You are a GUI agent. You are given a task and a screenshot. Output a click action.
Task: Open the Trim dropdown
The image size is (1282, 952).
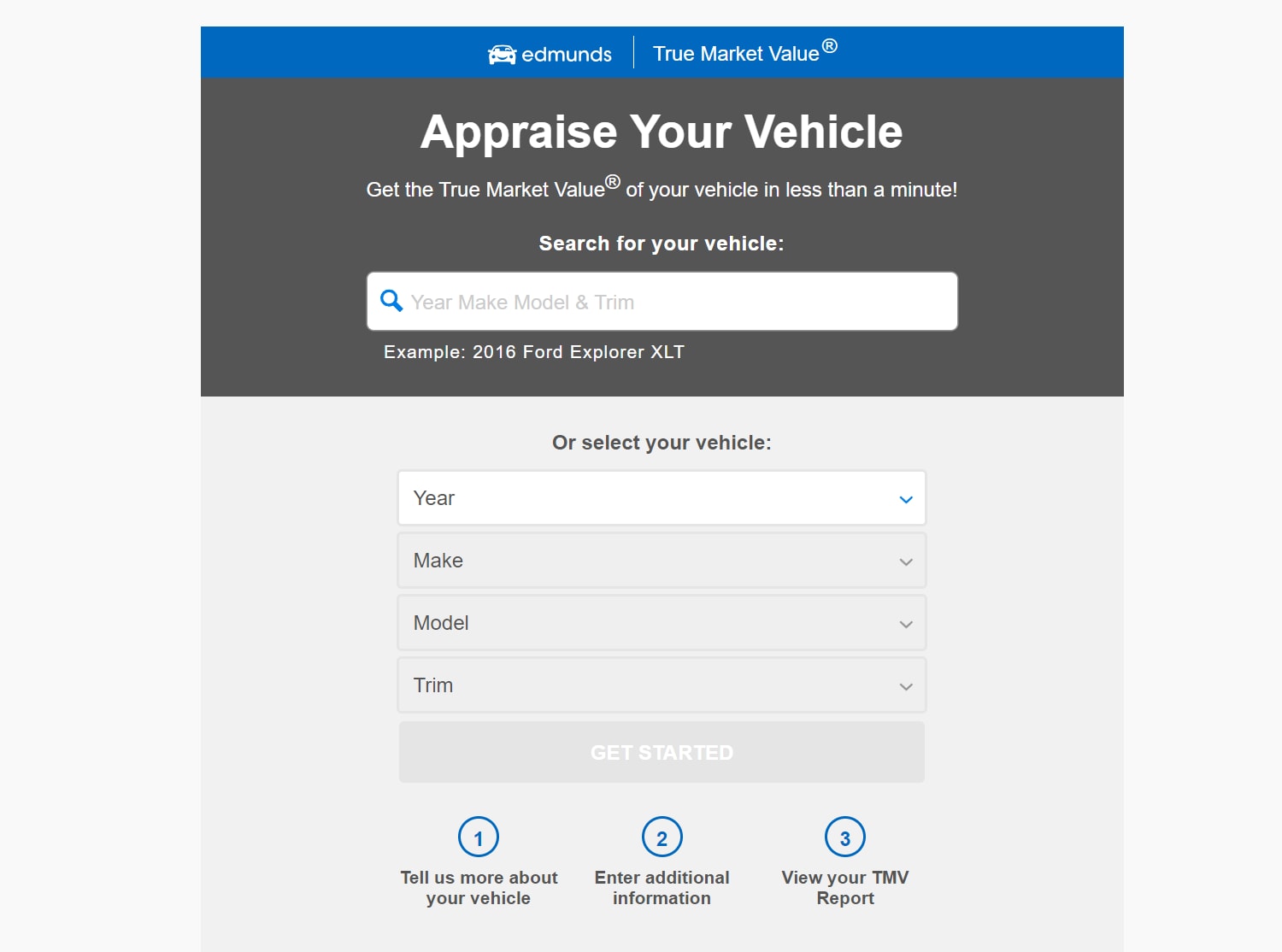click(x=662, y=685)
